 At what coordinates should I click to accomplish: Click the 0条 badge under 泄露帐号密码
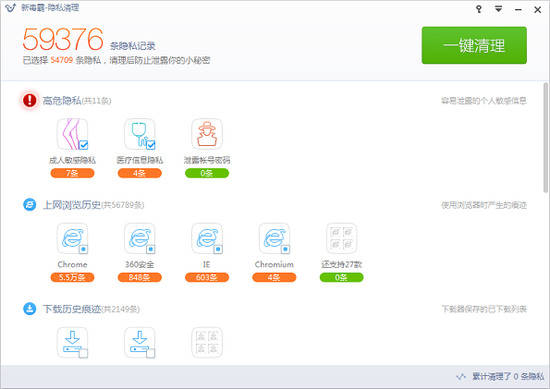click(x=207, y=173)
